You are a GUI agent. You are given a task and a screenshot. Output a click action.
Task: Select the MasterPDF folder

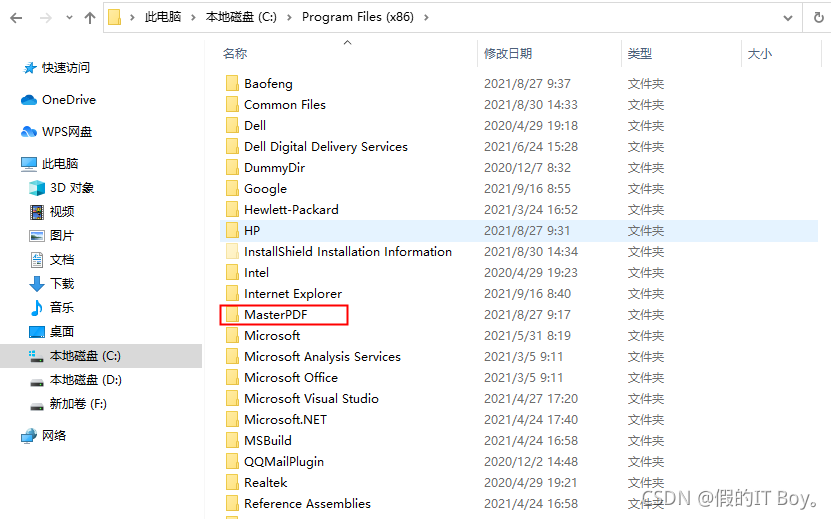click(x=276, y=315)
